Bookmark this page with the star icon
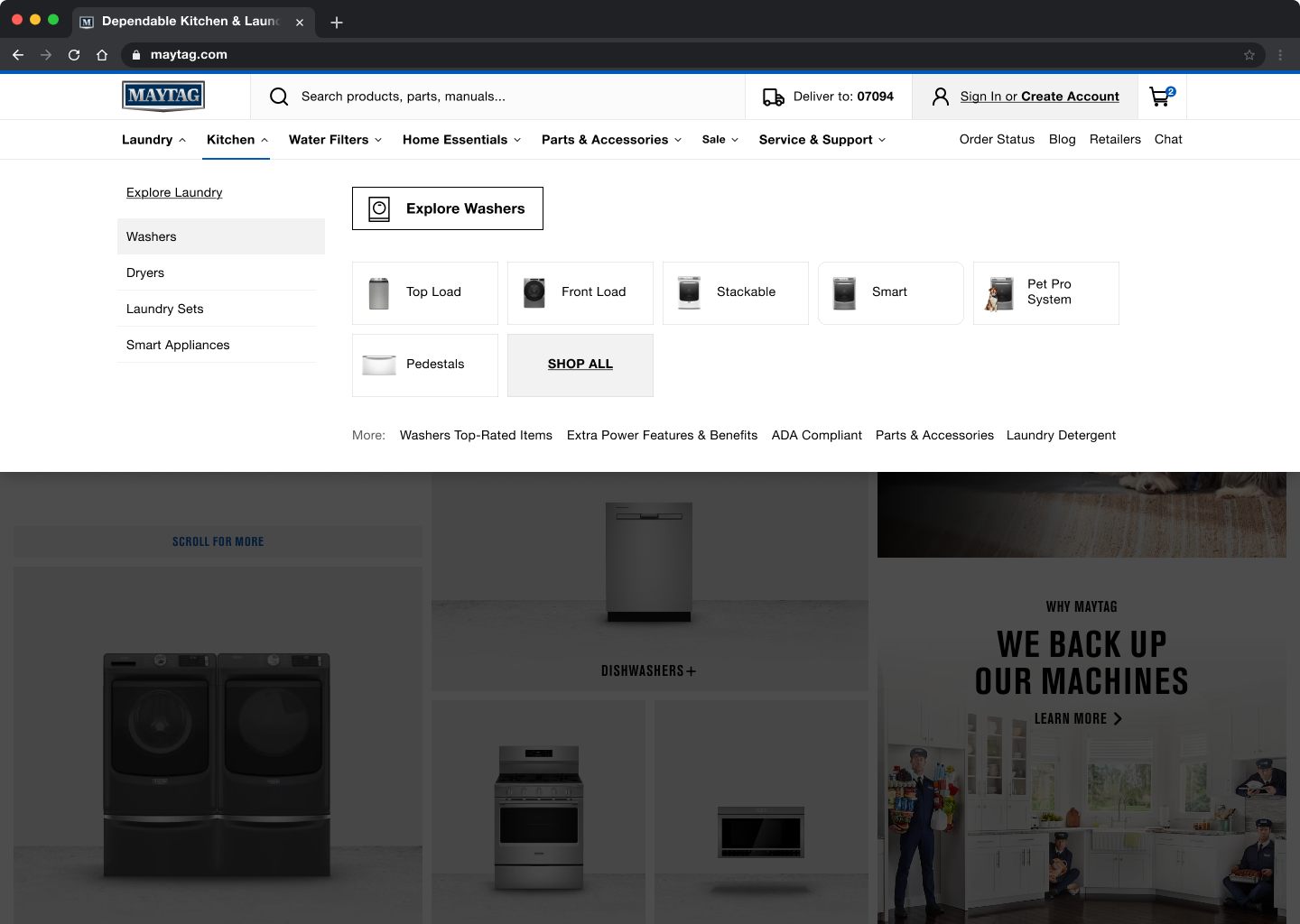This screenshot has height=924, width=1300. pyautogui.click(x=1249, y=55)
